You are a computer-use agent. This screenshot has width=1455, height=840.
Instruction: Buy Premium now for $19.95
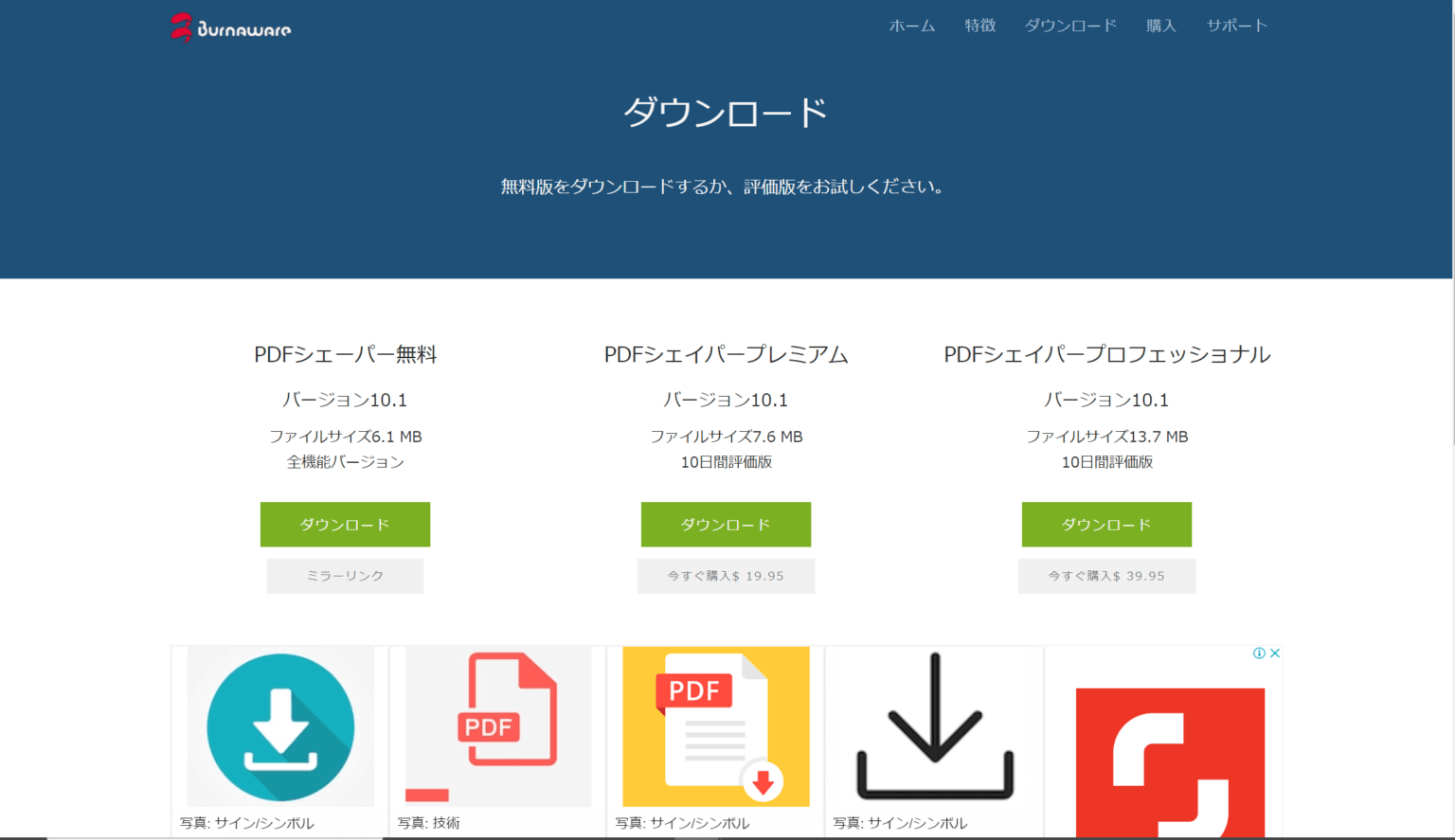click(726, 576)
